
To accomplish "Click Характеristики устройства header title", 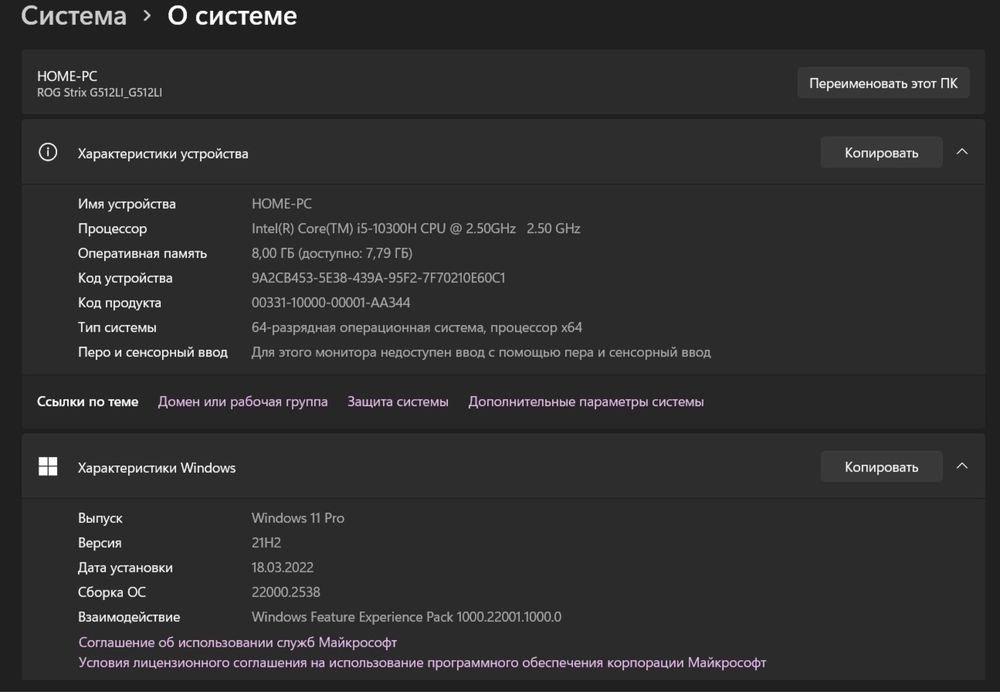I will [163, 154].
